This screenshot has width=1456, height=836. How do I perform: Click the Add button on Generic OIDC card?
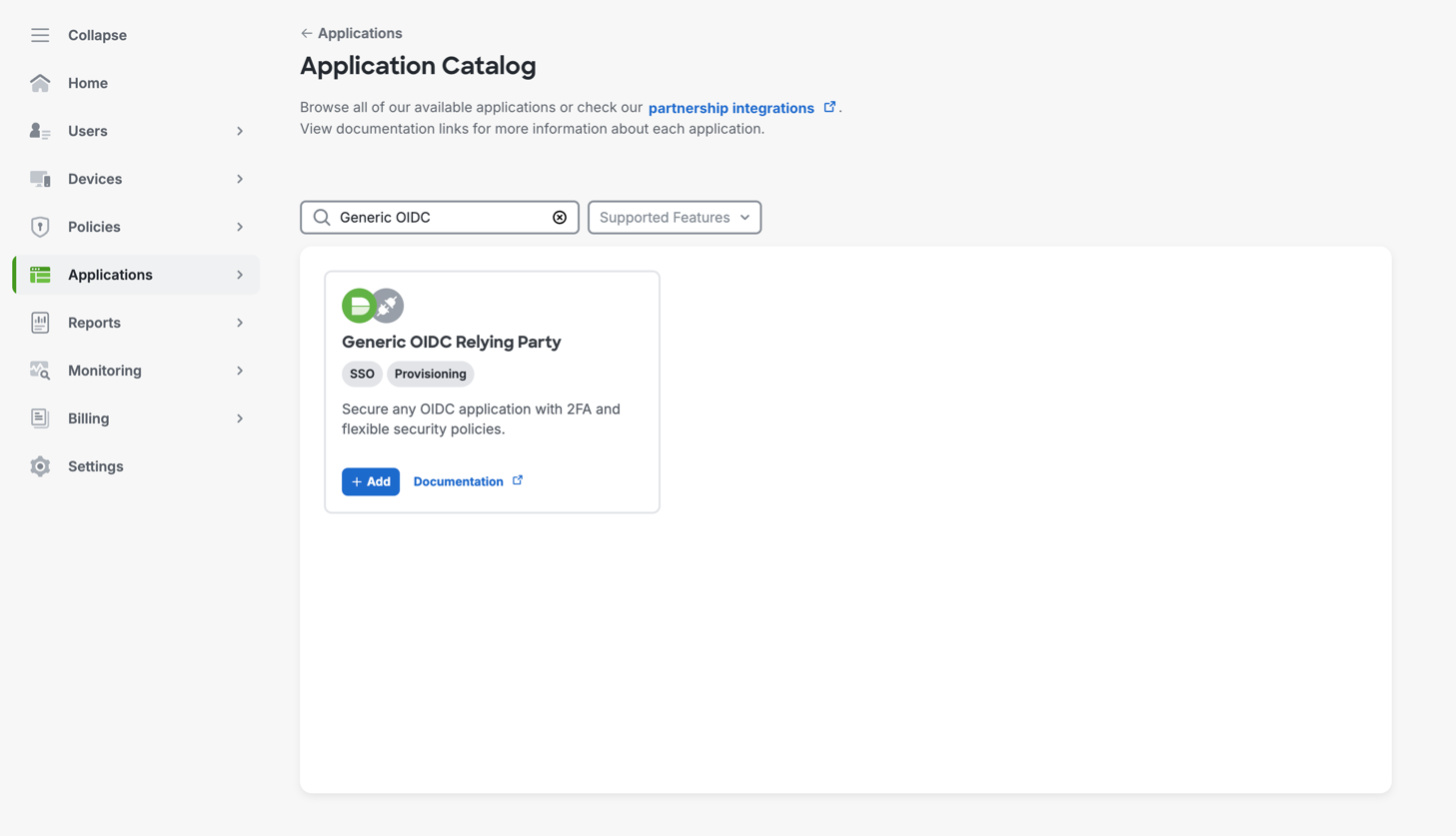click(x=370, y=481)
